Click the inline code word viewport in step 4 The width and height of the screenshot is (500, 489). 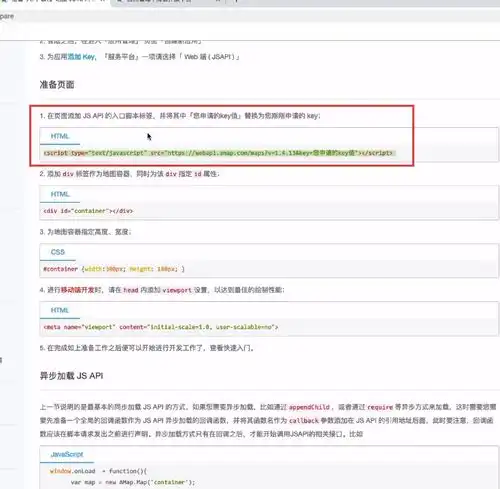177,290
